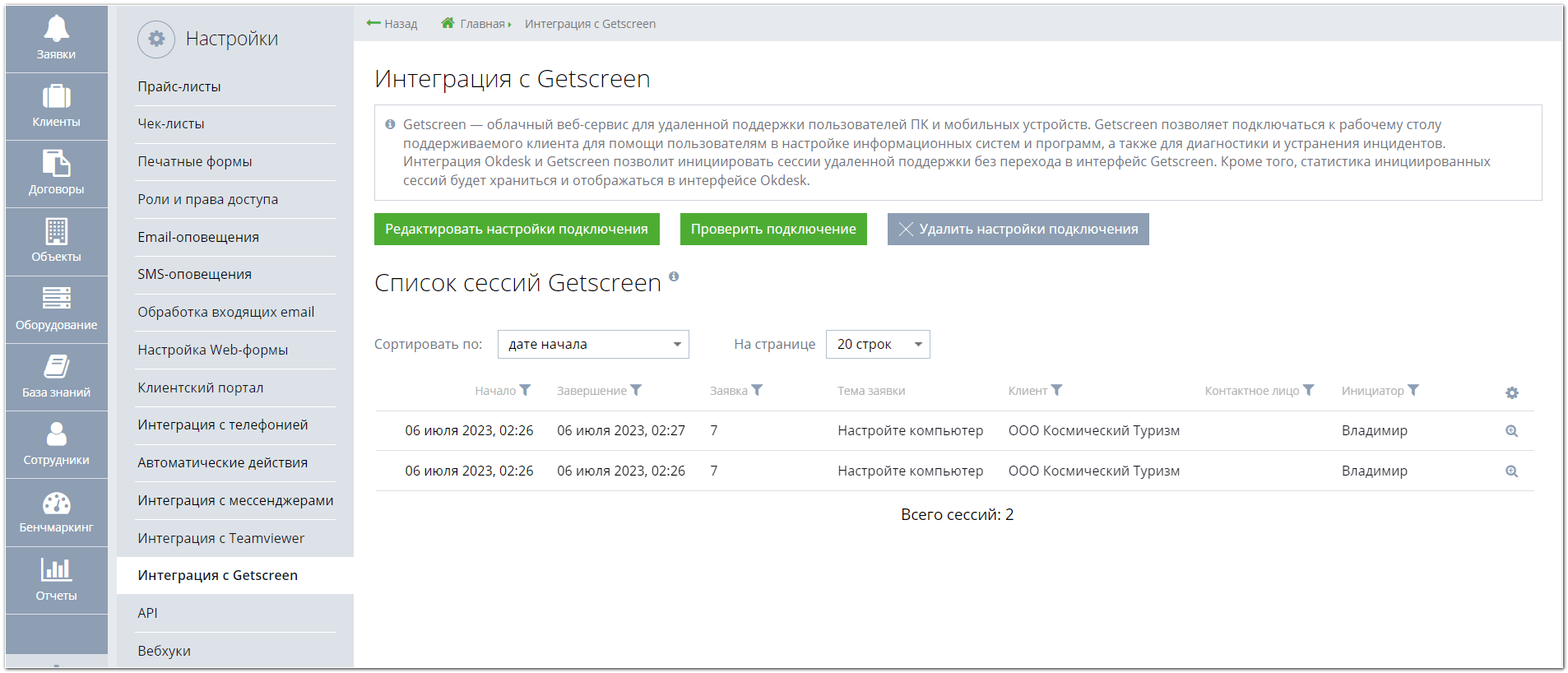Click the Тема заявки column header
1568x673 pixels.
click(871, 391)
